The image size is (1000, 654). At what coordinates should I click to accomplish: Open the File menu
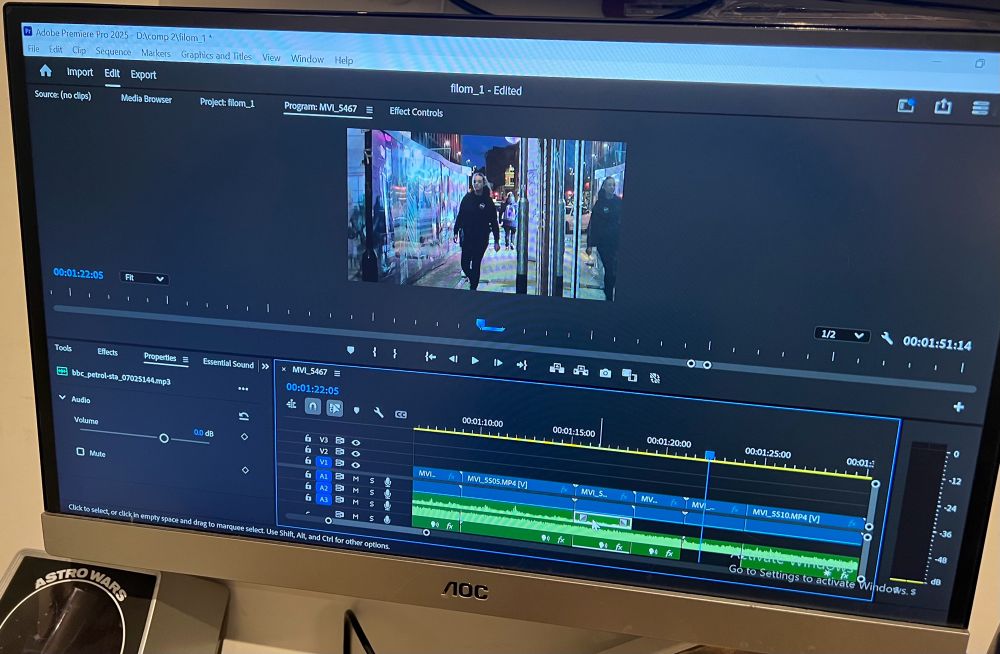click(34, 48)
